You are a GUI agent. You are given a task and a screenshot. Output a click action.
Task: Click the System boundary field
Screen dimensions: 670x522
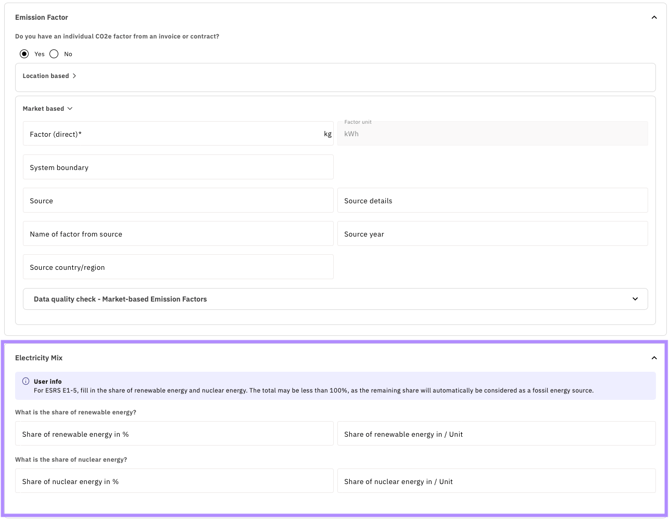tap(178, 167)
